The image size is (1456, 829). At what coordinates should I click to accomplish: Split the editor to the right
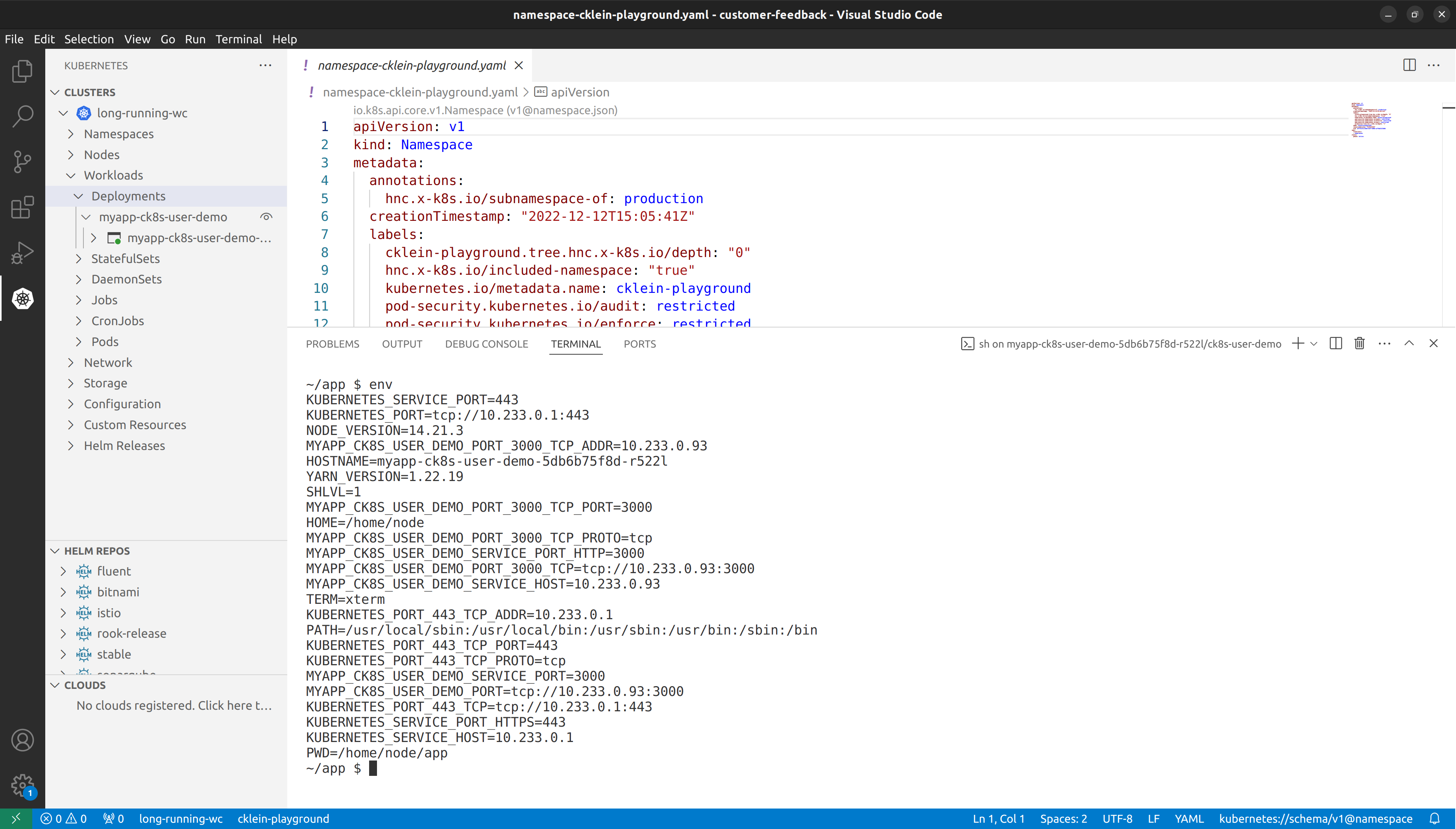(1409, 65)
